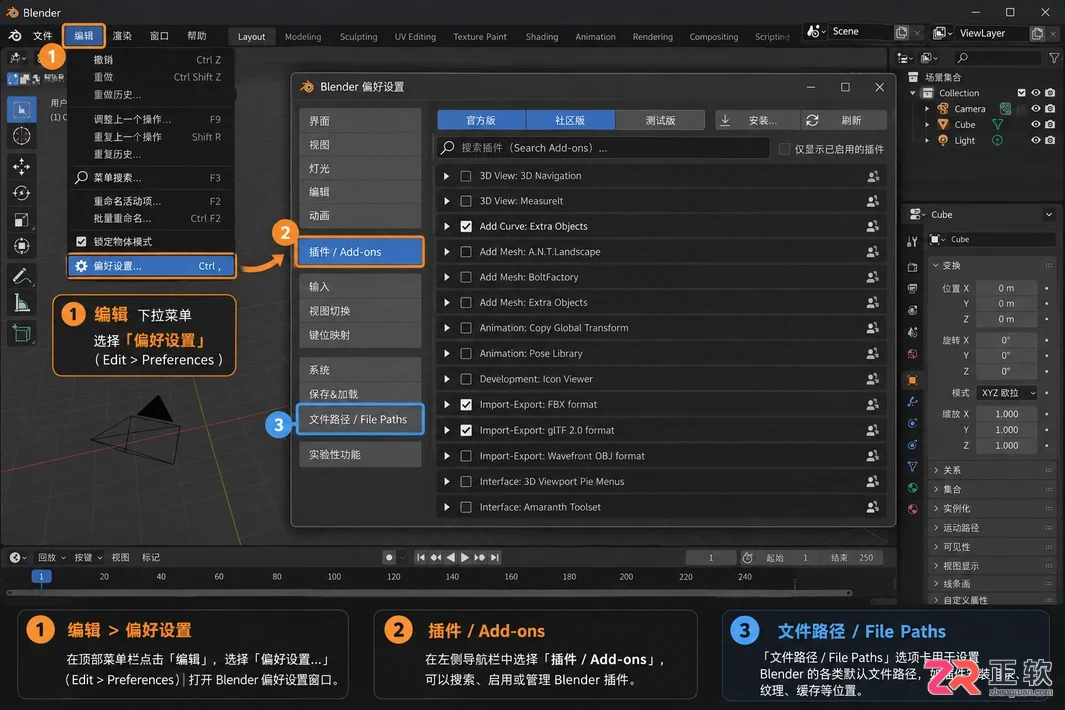Enable Add Mesh: BoltFactory add-on
This screenshot has height=710, width=1065.
(466, 277)
